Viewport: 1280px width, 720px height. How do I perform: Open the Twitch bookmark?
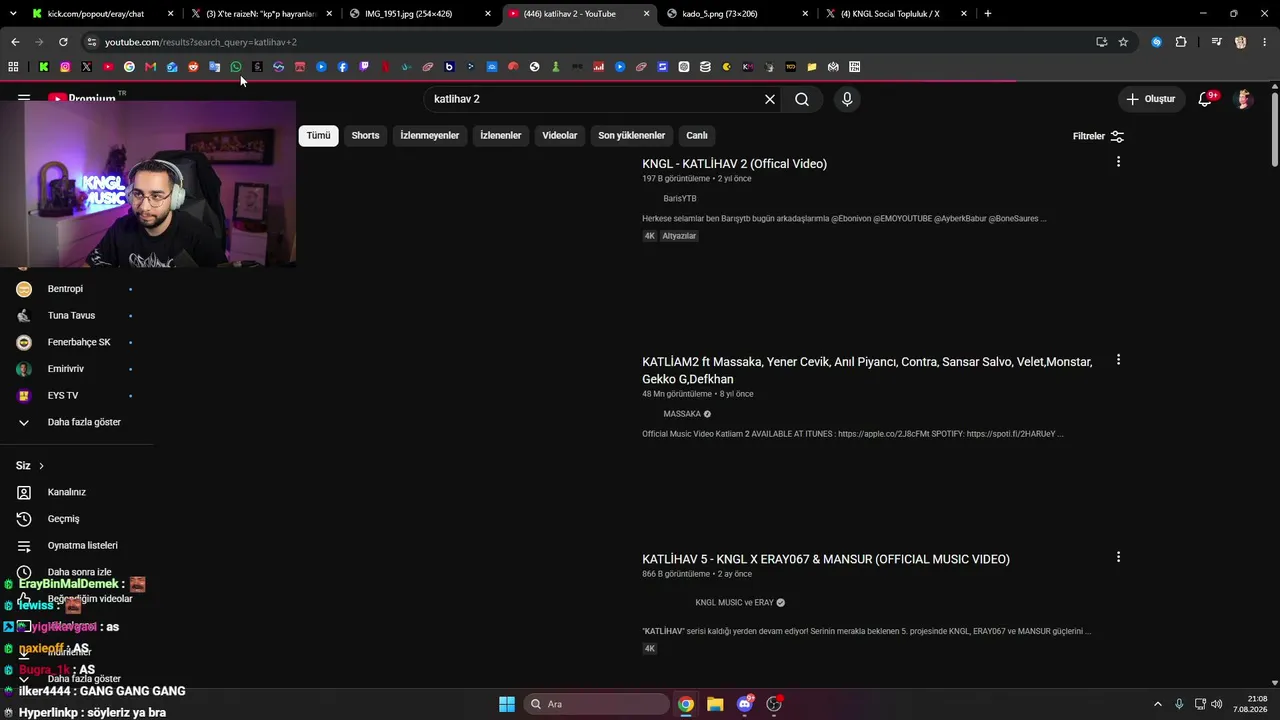point(364,67)
